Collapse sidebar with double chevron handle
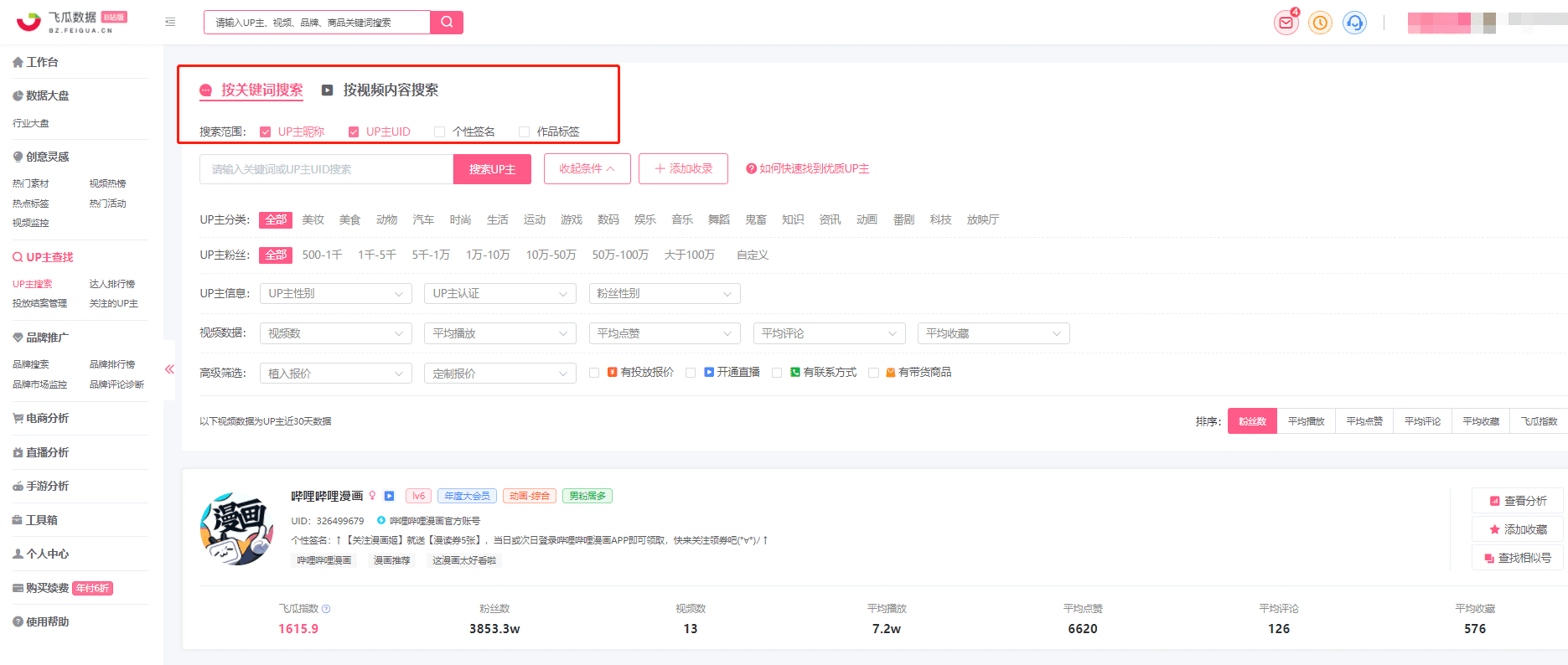 [169, 369]
